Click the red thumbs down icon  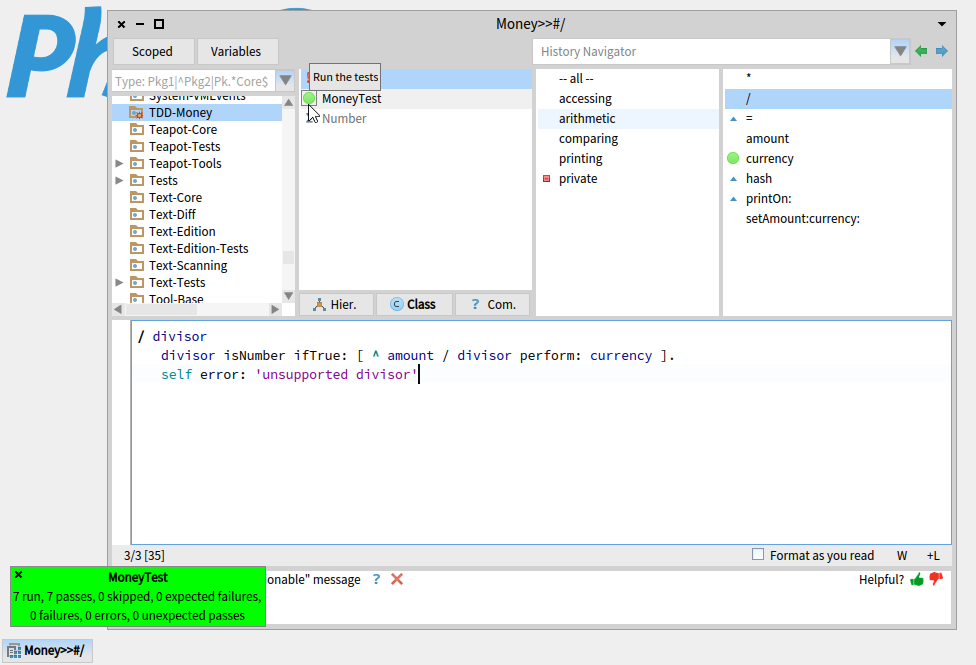936,580
